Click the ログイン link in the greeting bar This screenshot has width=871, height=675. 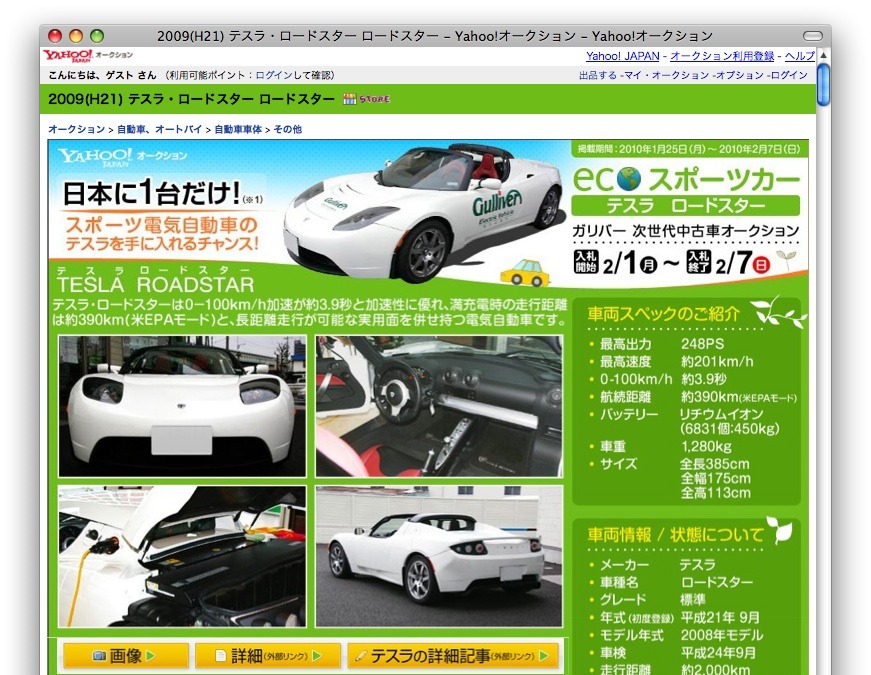pyautogui.click(x=273, y=76)
